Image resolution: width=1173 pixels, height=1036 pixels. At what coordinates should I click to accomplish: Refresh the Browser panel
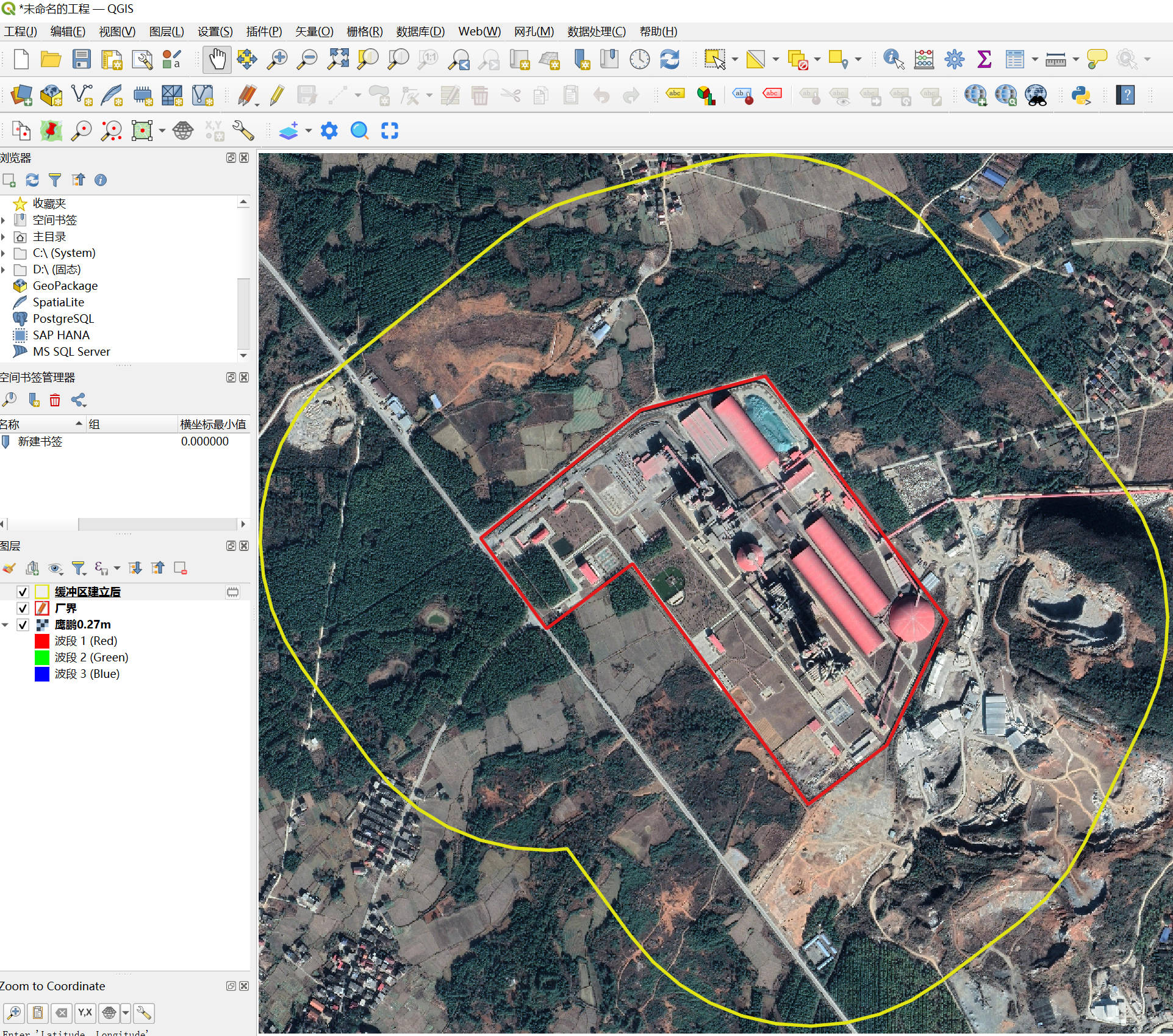(32, 180)
